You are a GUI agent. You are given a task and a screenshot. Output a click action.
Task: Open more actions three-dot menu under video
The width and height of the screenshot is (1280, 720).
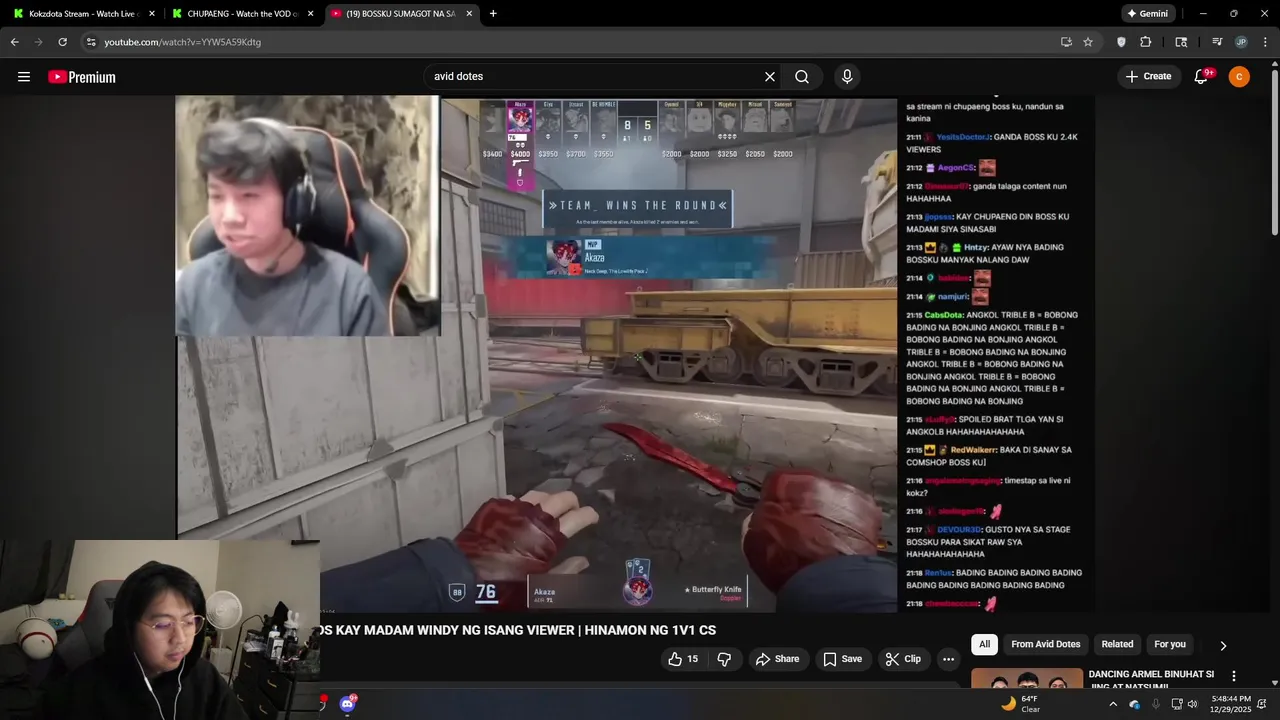(x=948, y=659)
